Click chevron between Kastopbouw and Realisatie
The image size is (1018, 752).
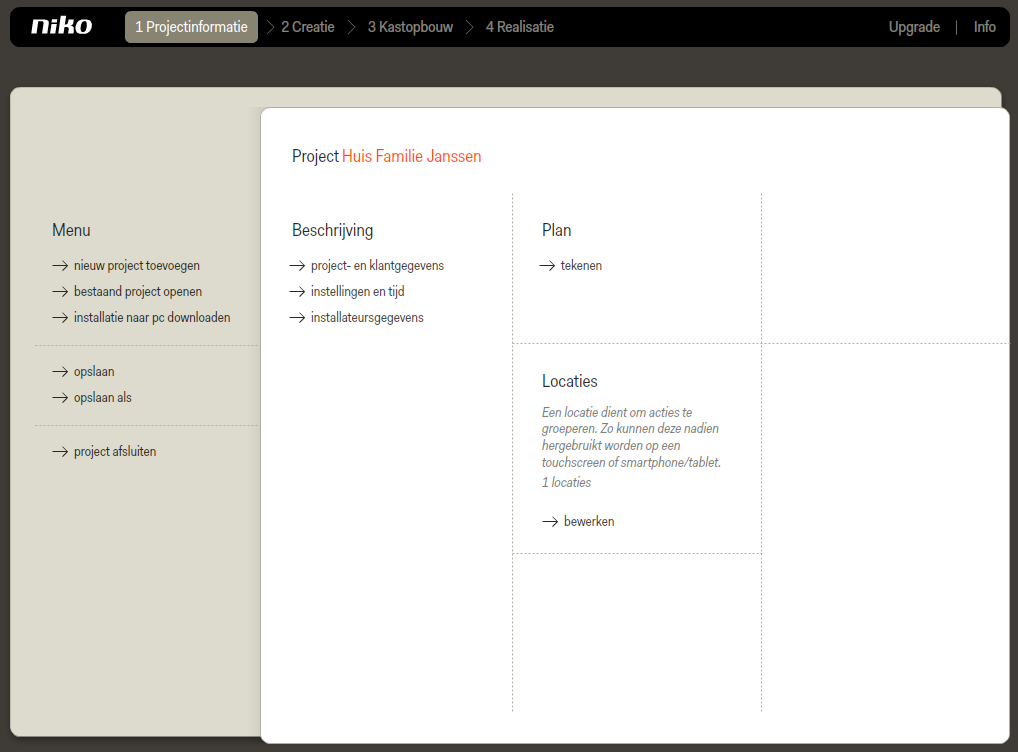469,27
